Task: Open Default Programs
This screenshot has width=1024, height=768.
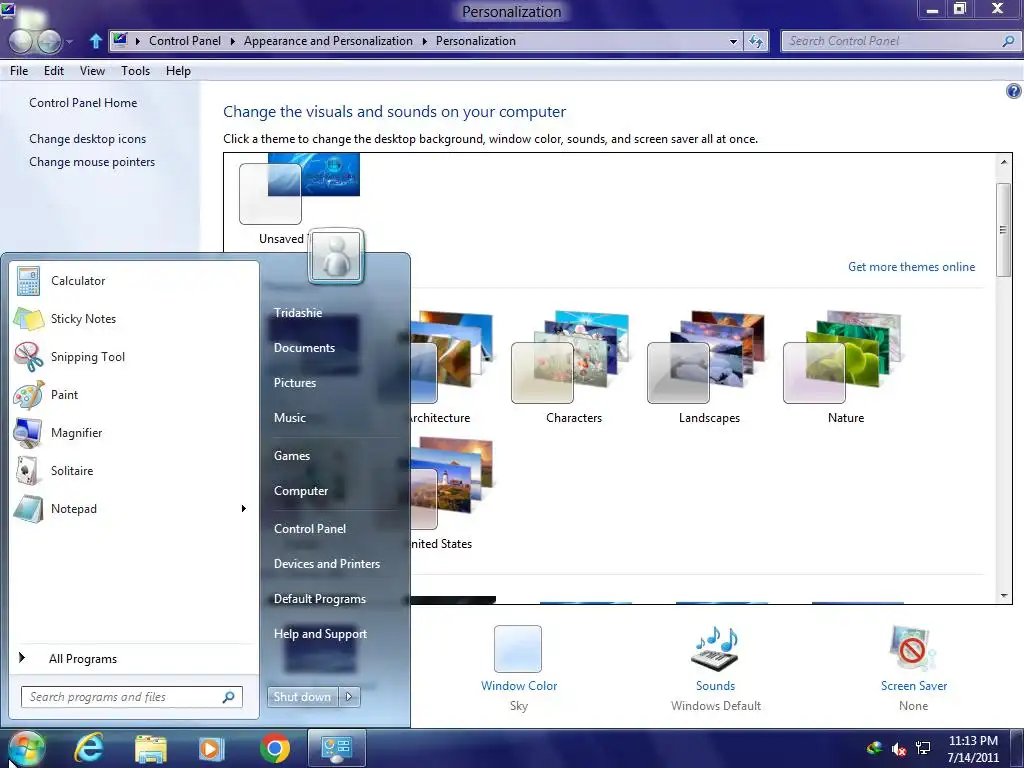Action: [319, 599]
